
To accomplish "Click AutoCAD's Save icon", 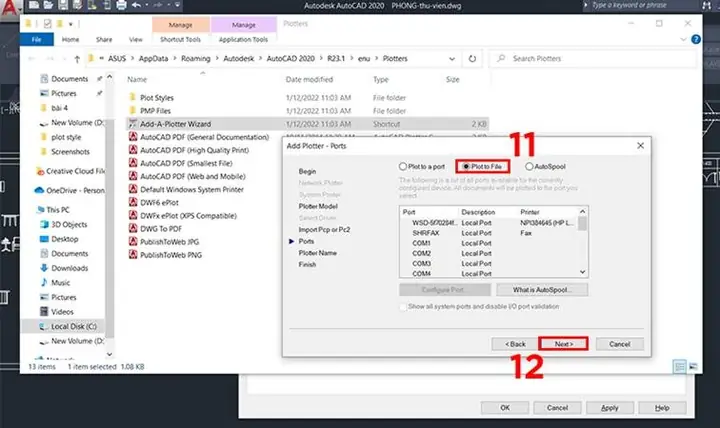I will pyautogui.click(x=63, y=6).
